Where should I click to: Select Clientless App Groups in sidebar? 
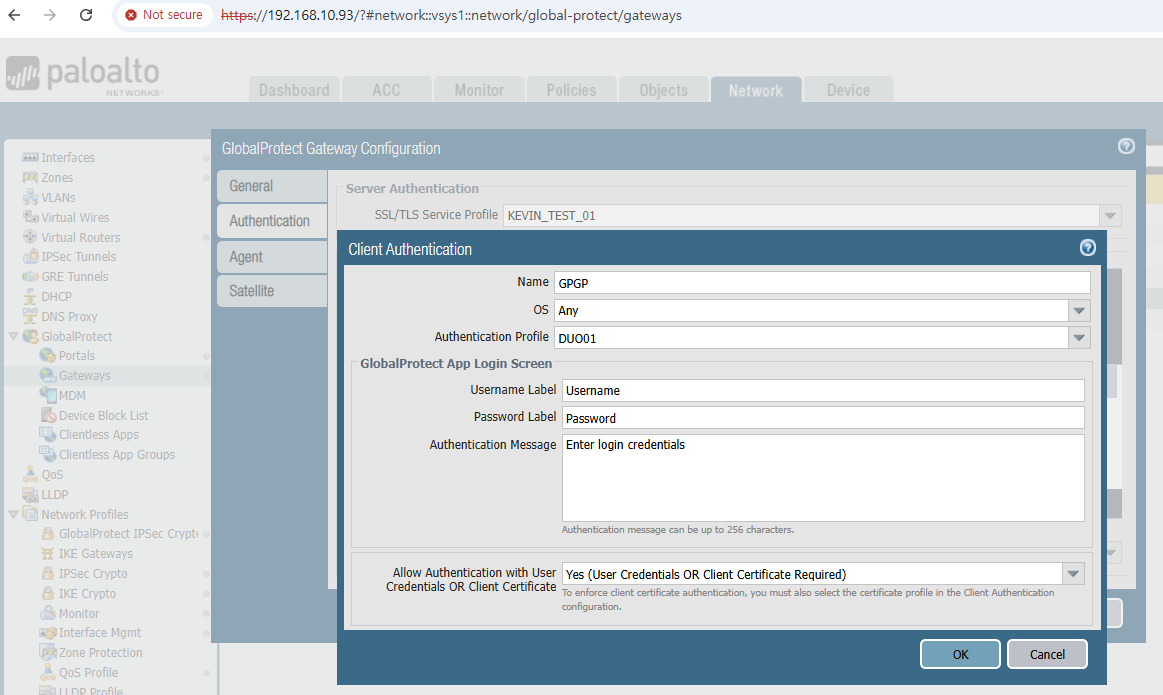click(116, 455)
